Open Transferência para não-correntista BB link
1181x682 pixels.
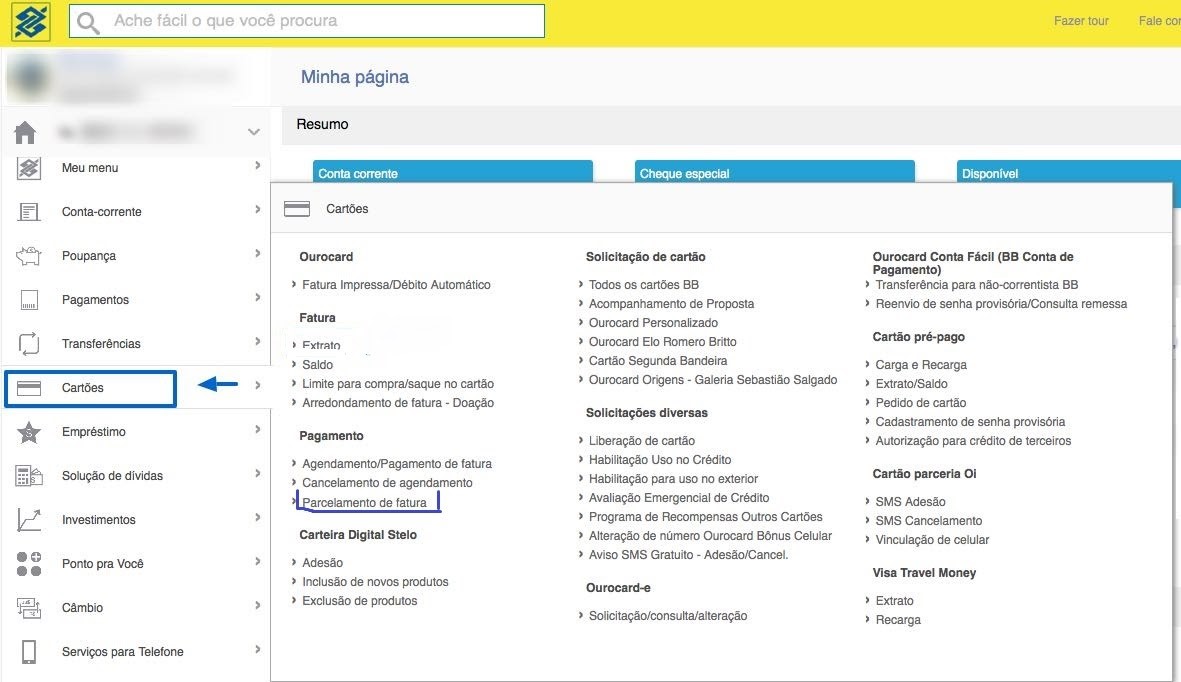coord(977,285)
